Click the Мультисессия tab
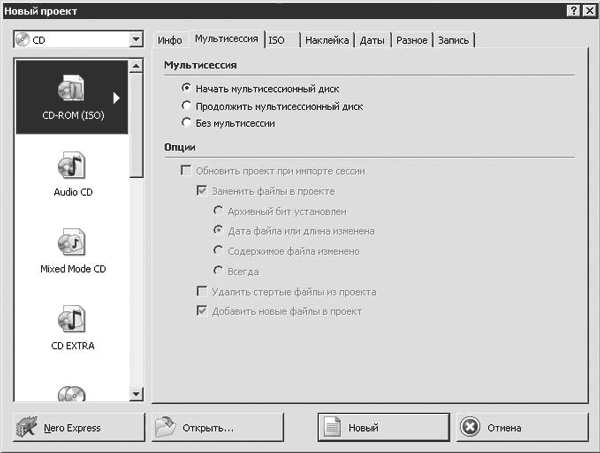The height and width of the screenshot is (453, 600). (x=227, y=39)
